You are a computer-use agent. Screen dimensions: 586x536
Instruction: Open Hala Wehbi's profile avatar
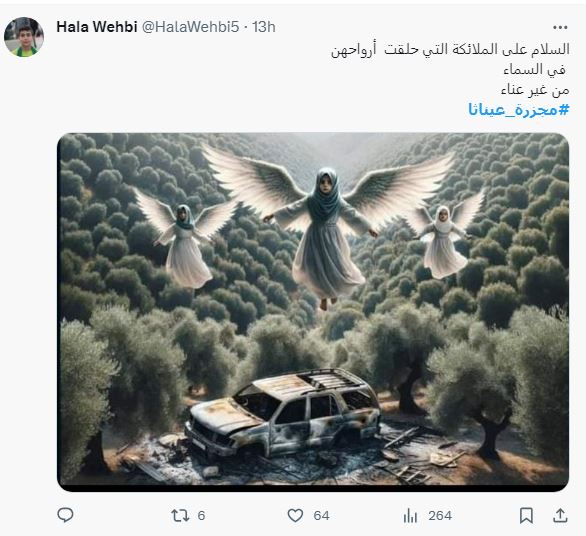pos(24,37)
